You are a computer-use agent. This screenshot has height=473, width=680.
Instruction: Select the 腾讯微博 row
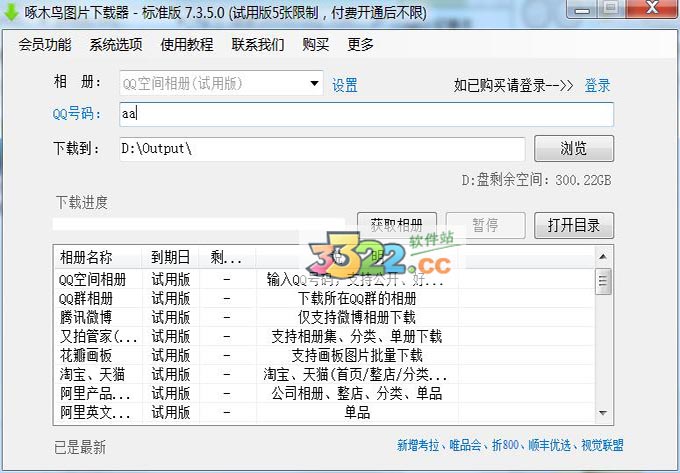click(324, 317)
